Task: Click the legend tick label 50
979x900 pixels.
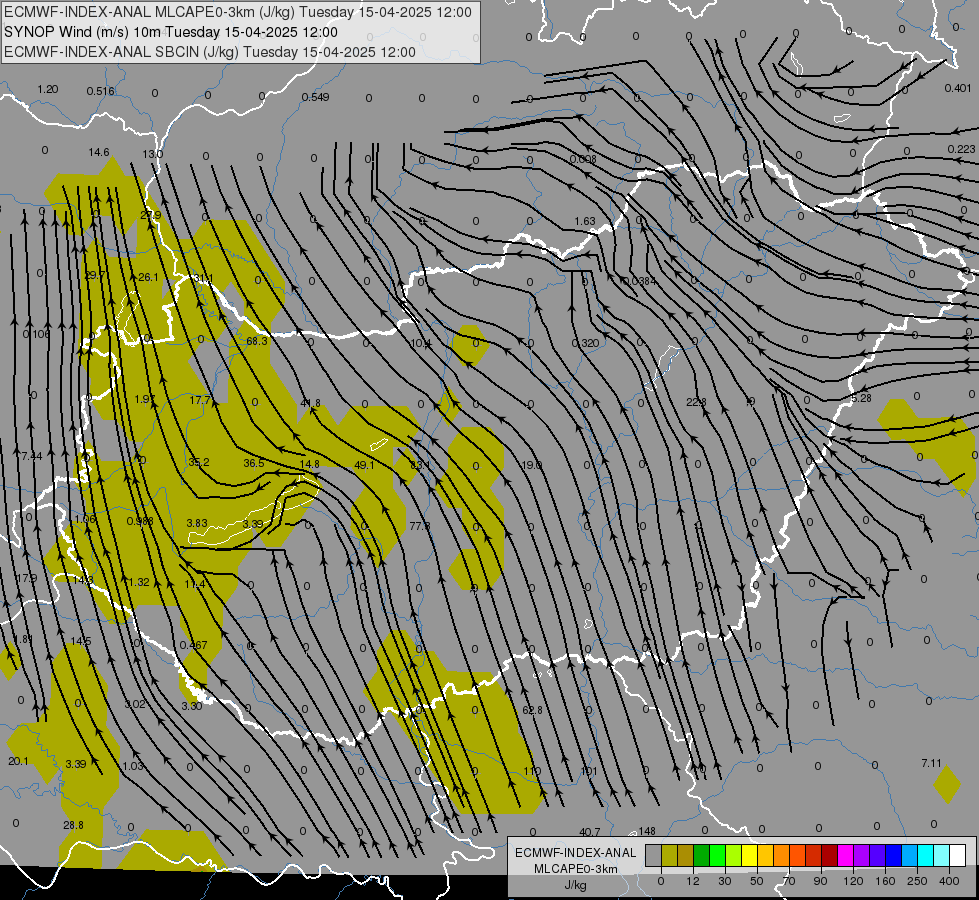Action: (x=757, y=881)
